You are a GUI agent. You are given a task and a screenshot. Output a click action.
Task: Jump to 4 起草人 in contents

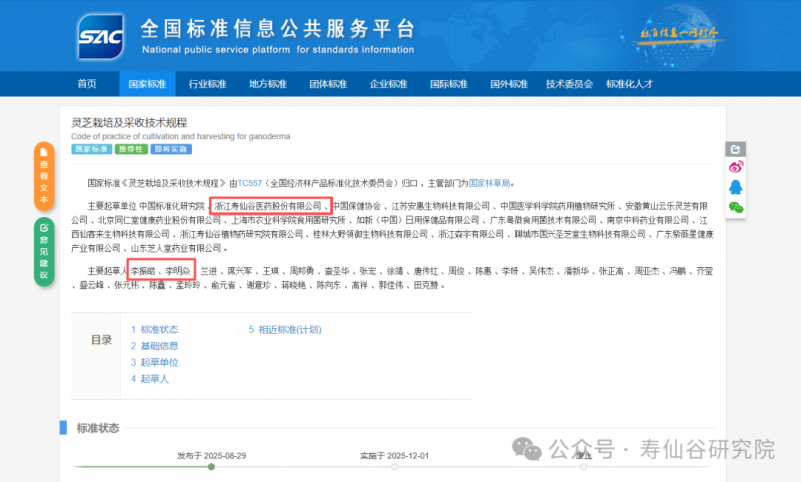[150, 378]
